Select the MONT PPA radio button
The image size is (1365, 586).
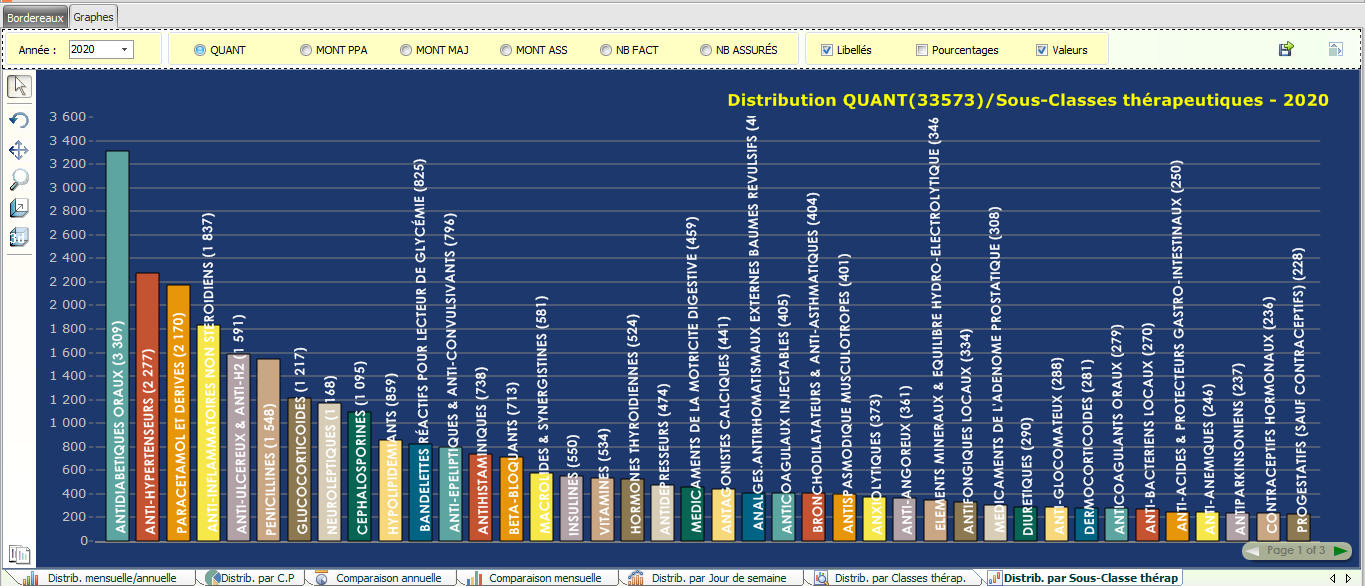coord(306,50)
